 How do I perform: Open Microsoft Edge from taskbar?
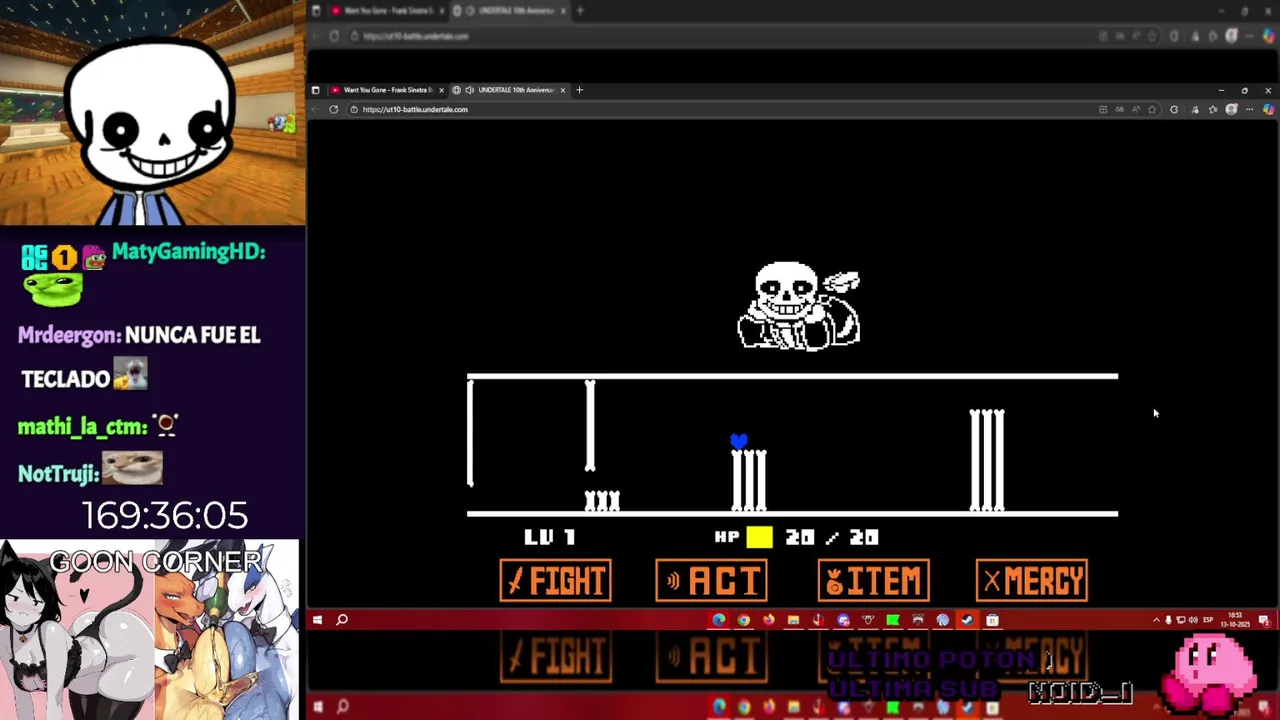(x=719, y=620)
